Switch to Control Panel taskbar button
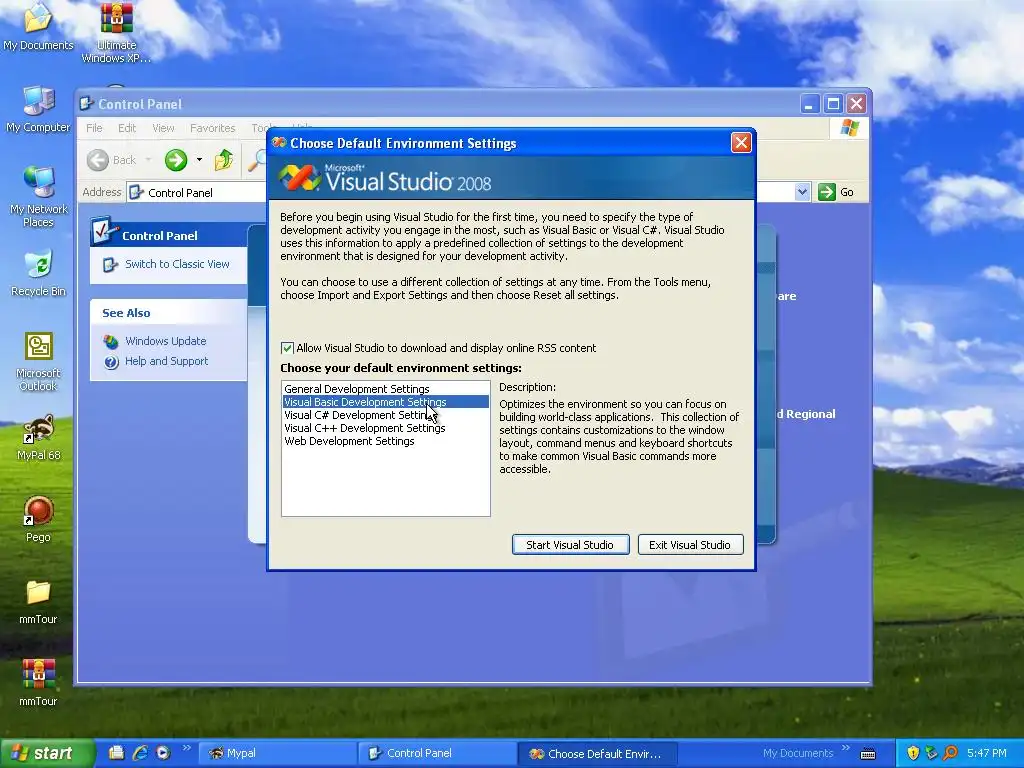The width and height of the screenshot is (1024, 768). click(437, 753)
